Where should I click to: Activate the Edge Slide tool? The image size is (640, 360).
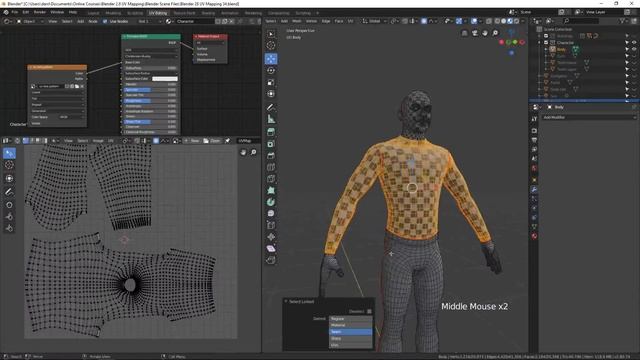click(x=271, y=225)
